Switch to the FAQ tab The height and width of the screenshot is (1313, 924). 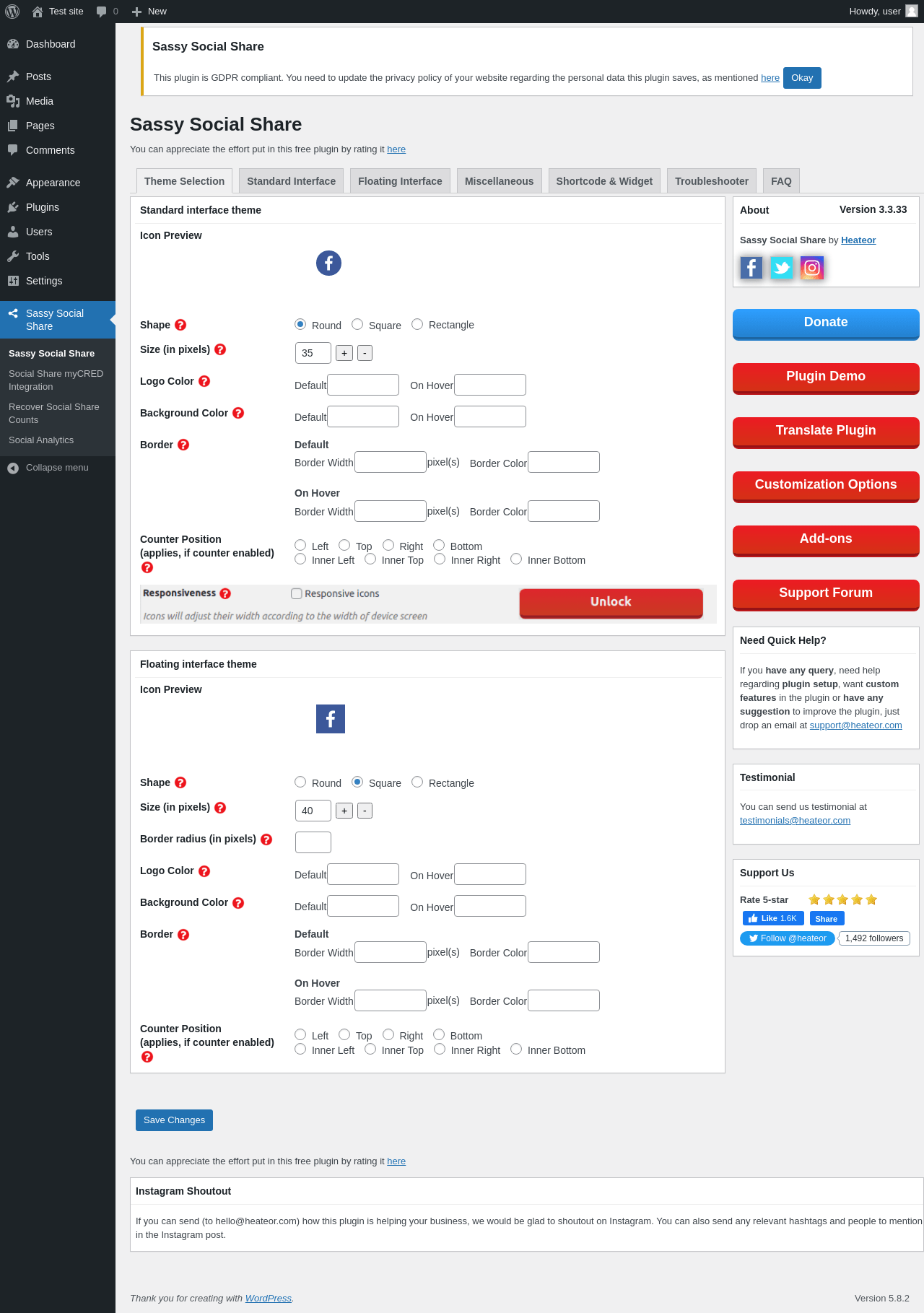781,181
